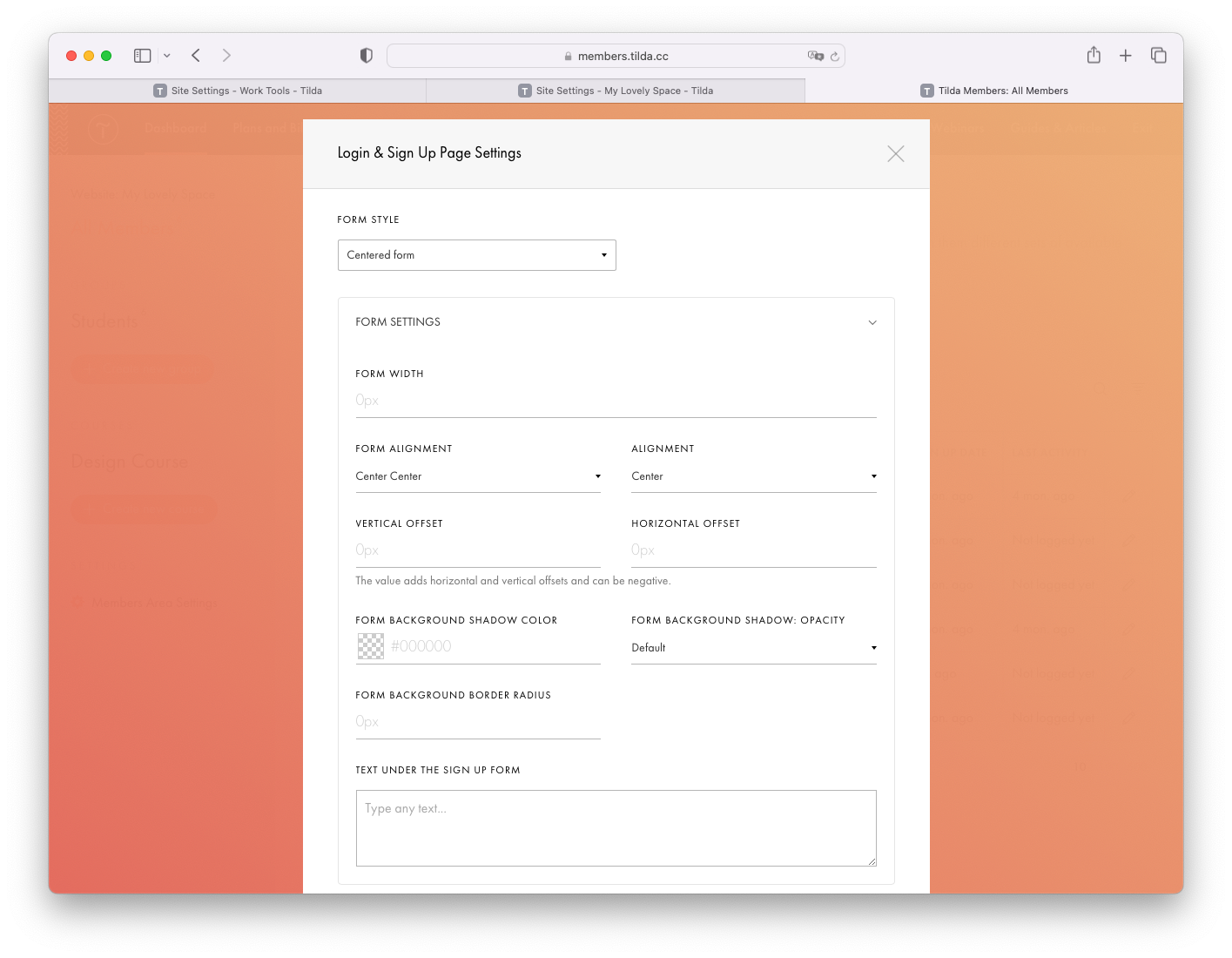1232x958 pixels.
Task: Open the privacy shield report icon
Action: tap(366, 55)
